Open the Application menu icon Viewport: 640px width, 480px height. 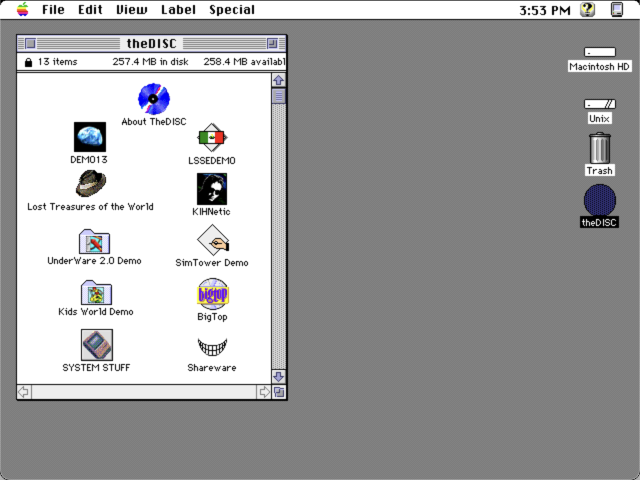[617, 9]
